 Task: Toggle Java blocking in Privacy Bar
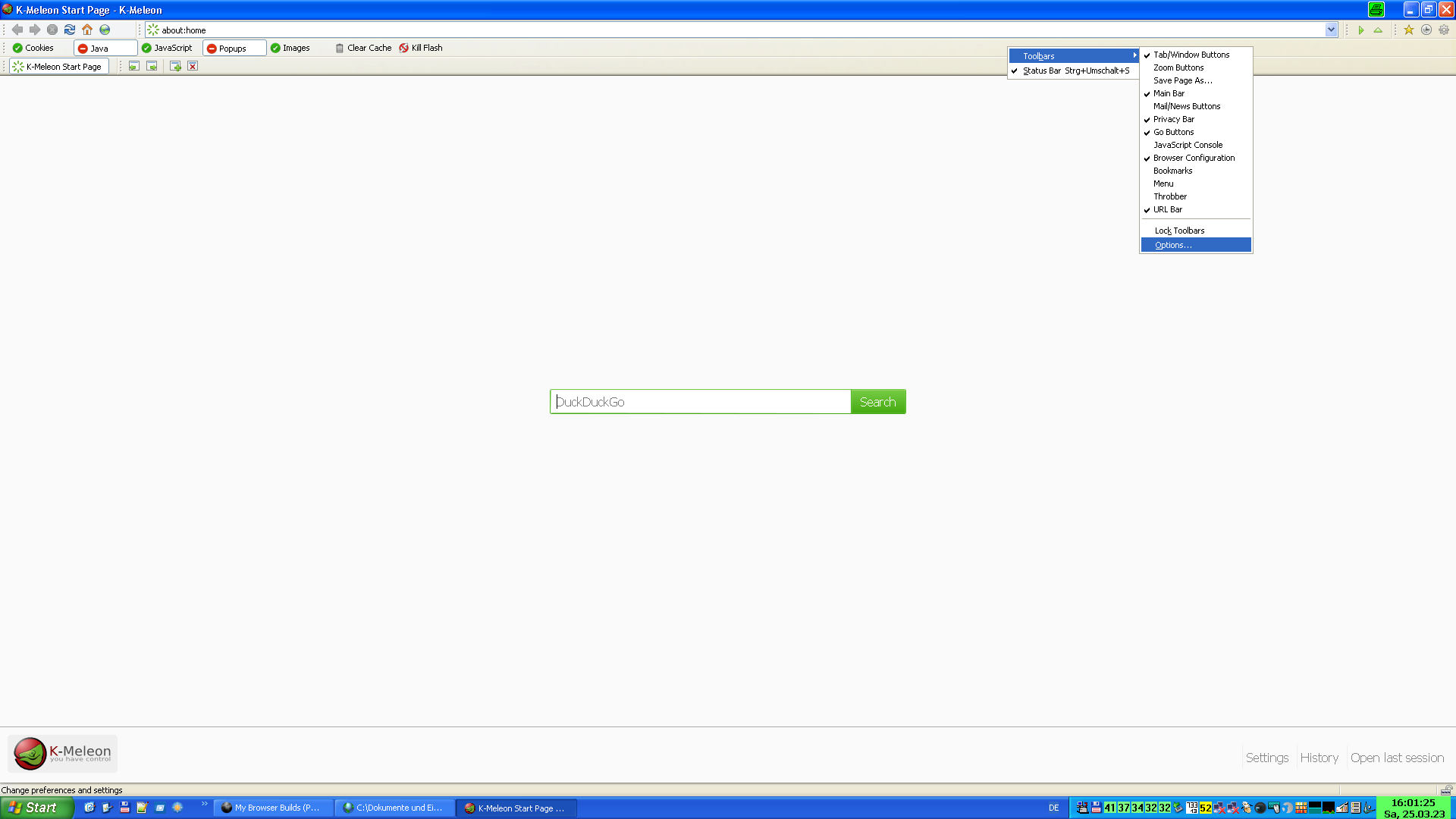coord(105,48)
